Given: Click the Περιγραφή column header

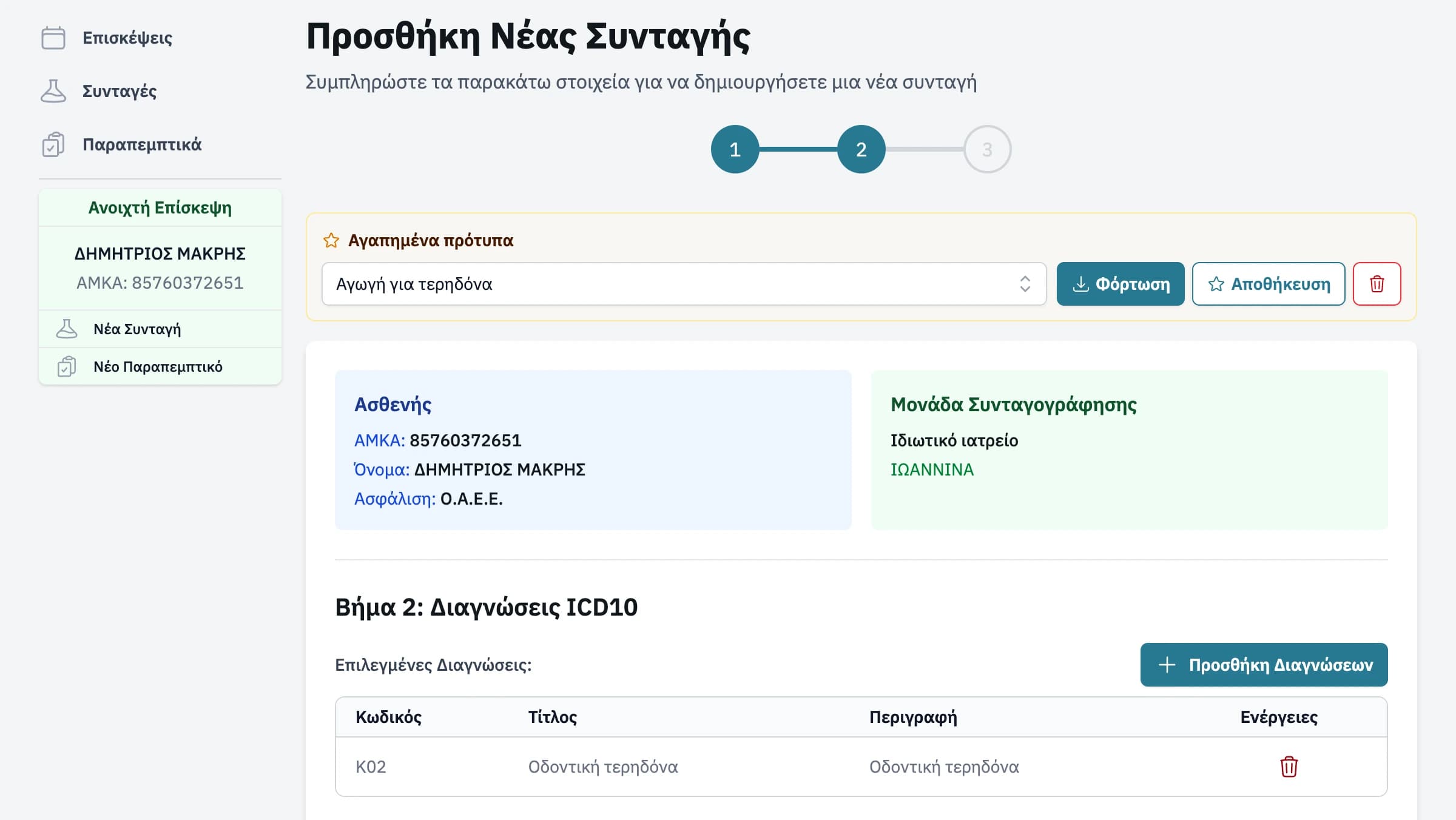Looking at the screenshot, I should click(x=913, y=717).
